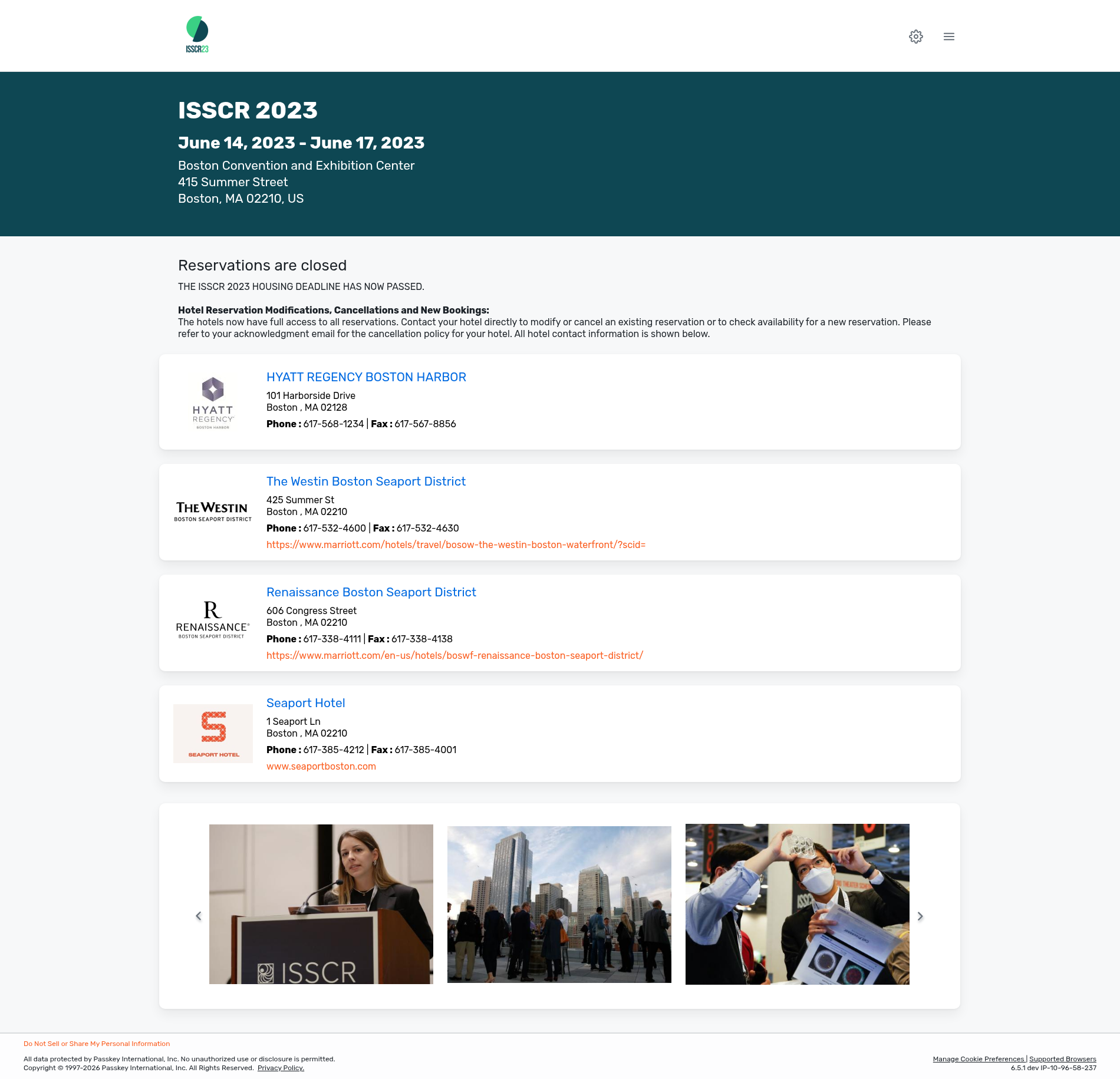Screen dimensions: 1120x1079
Task: Click the June 14, 2023 - June 17, 2023 dates
Action: click(x=301, y=143)
